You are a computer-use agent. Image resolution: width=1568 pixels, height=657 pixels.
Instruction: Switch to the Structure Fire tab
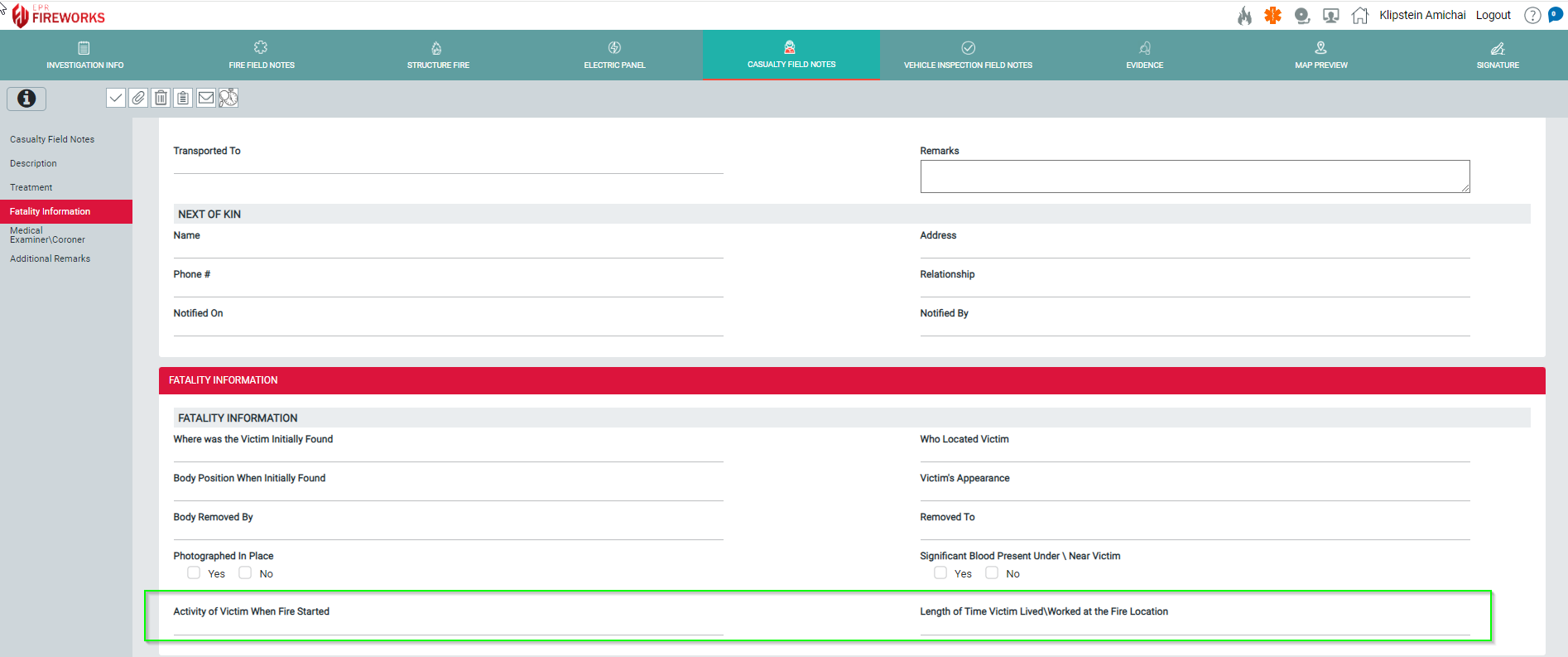point(438,55)
